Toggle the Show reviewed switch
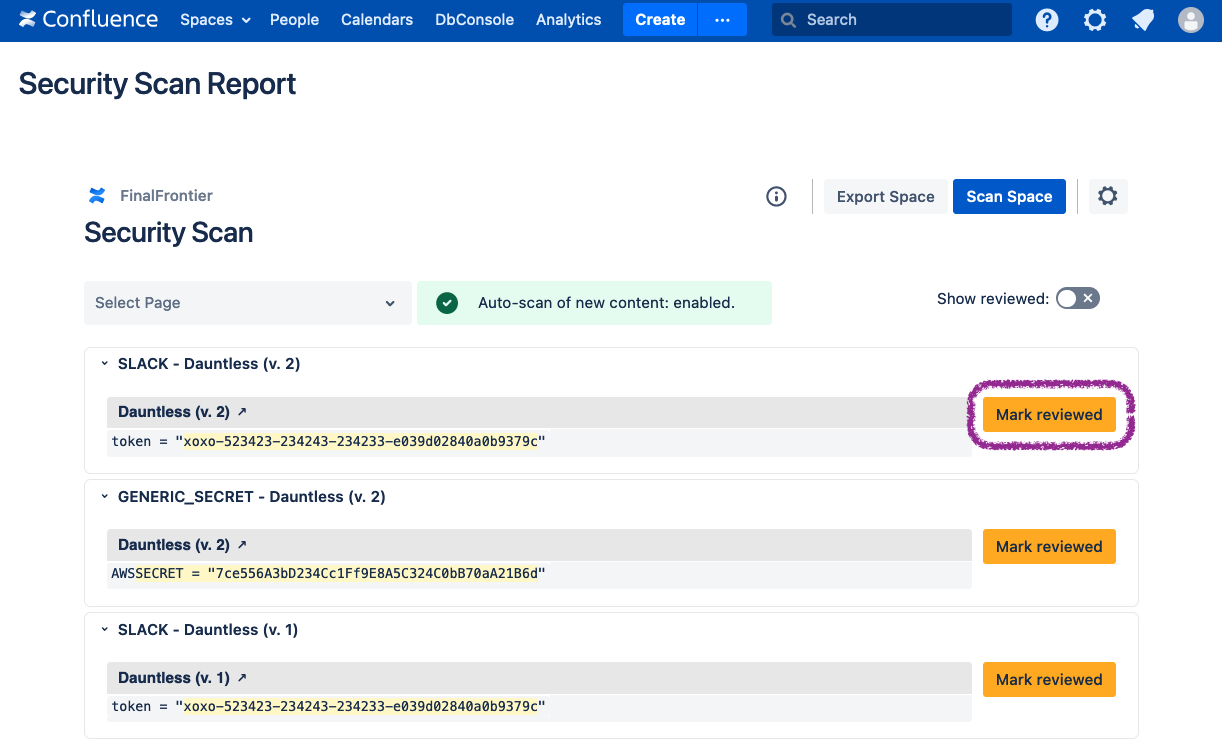 1077,298
